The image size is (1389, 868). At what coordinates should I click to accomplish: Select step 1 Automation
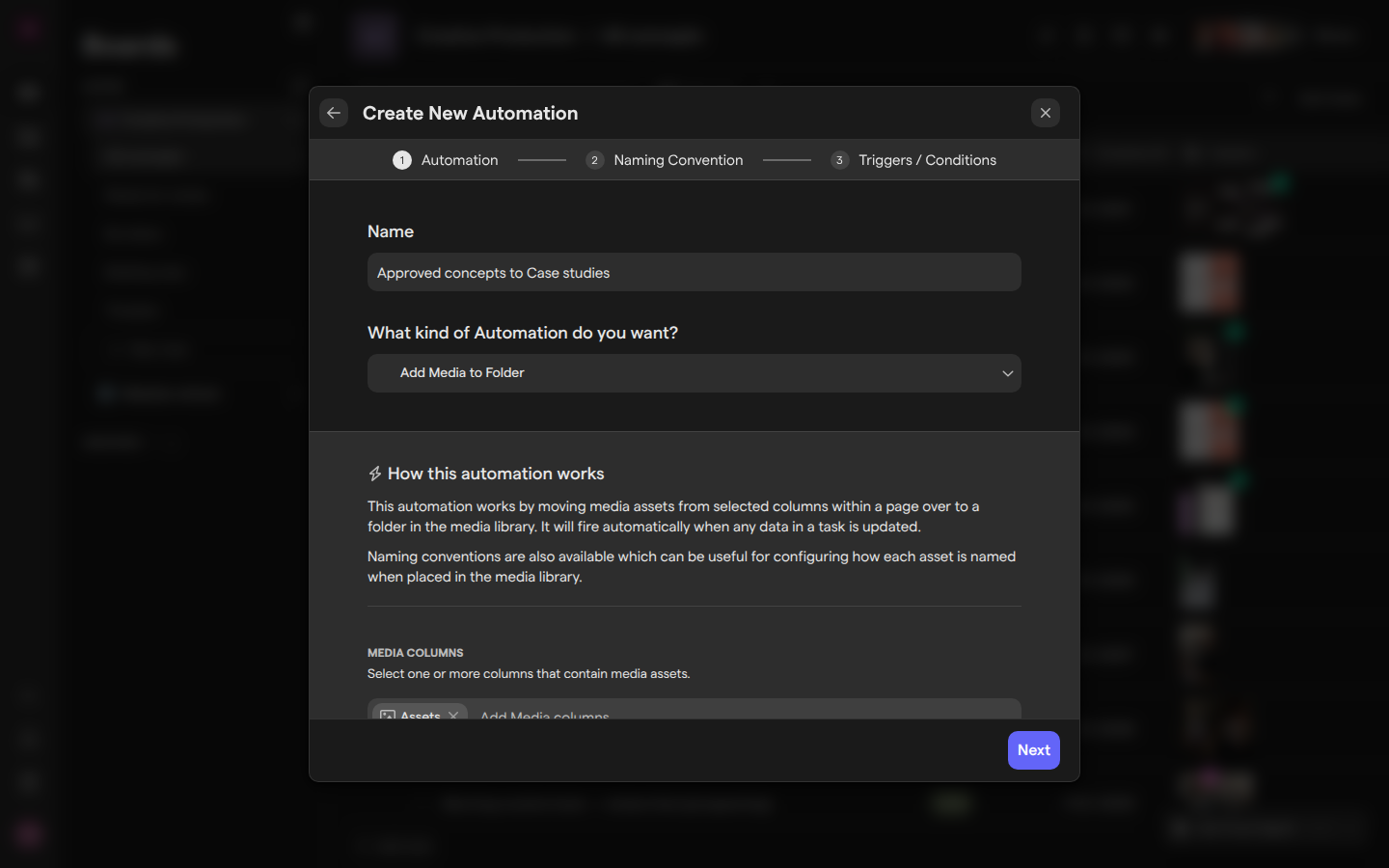pos(446,160)
